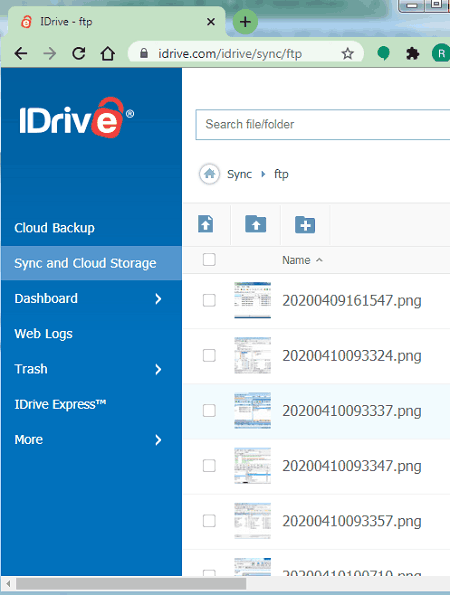Bookmark this page with the star
This screenshot has height=595, width=450.
(347, 54)
